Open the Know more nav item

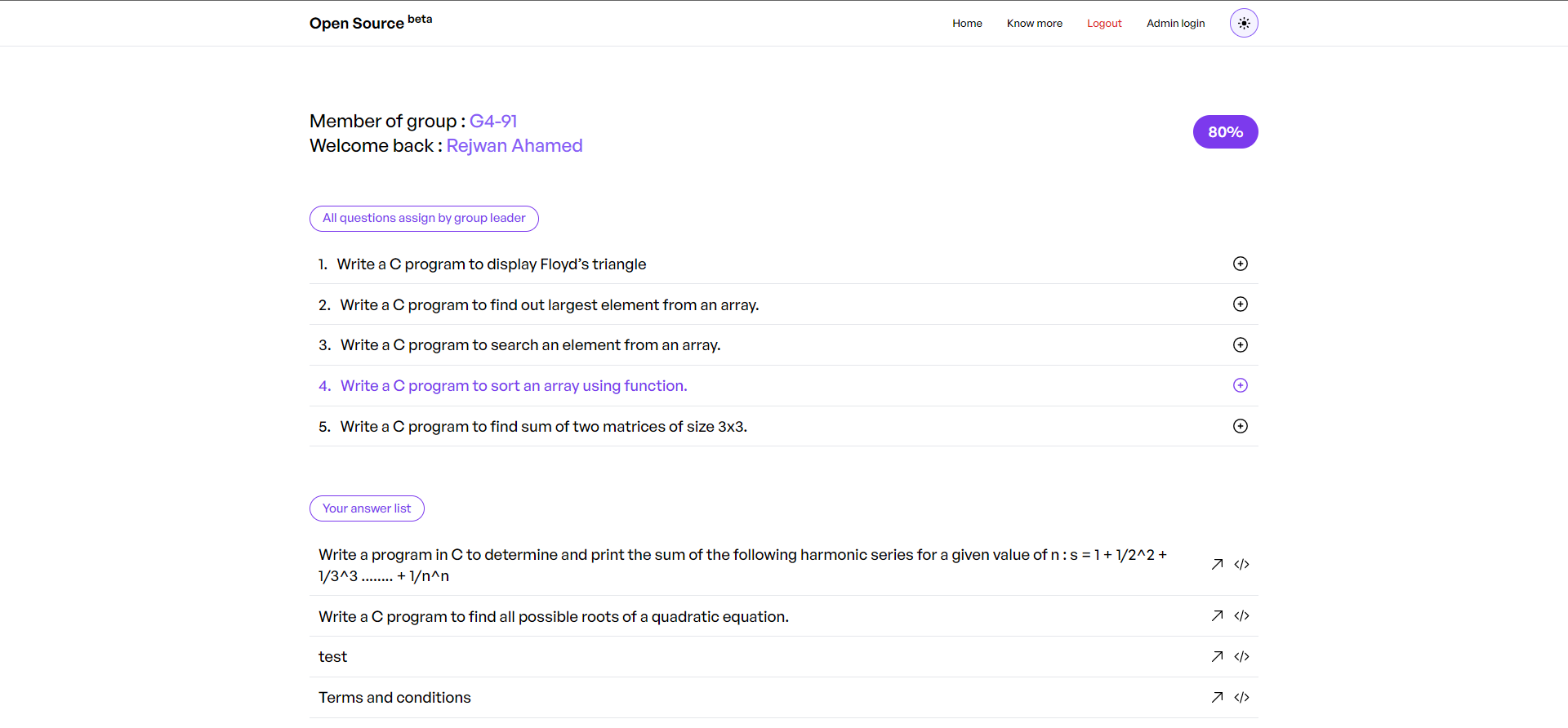1034,23
